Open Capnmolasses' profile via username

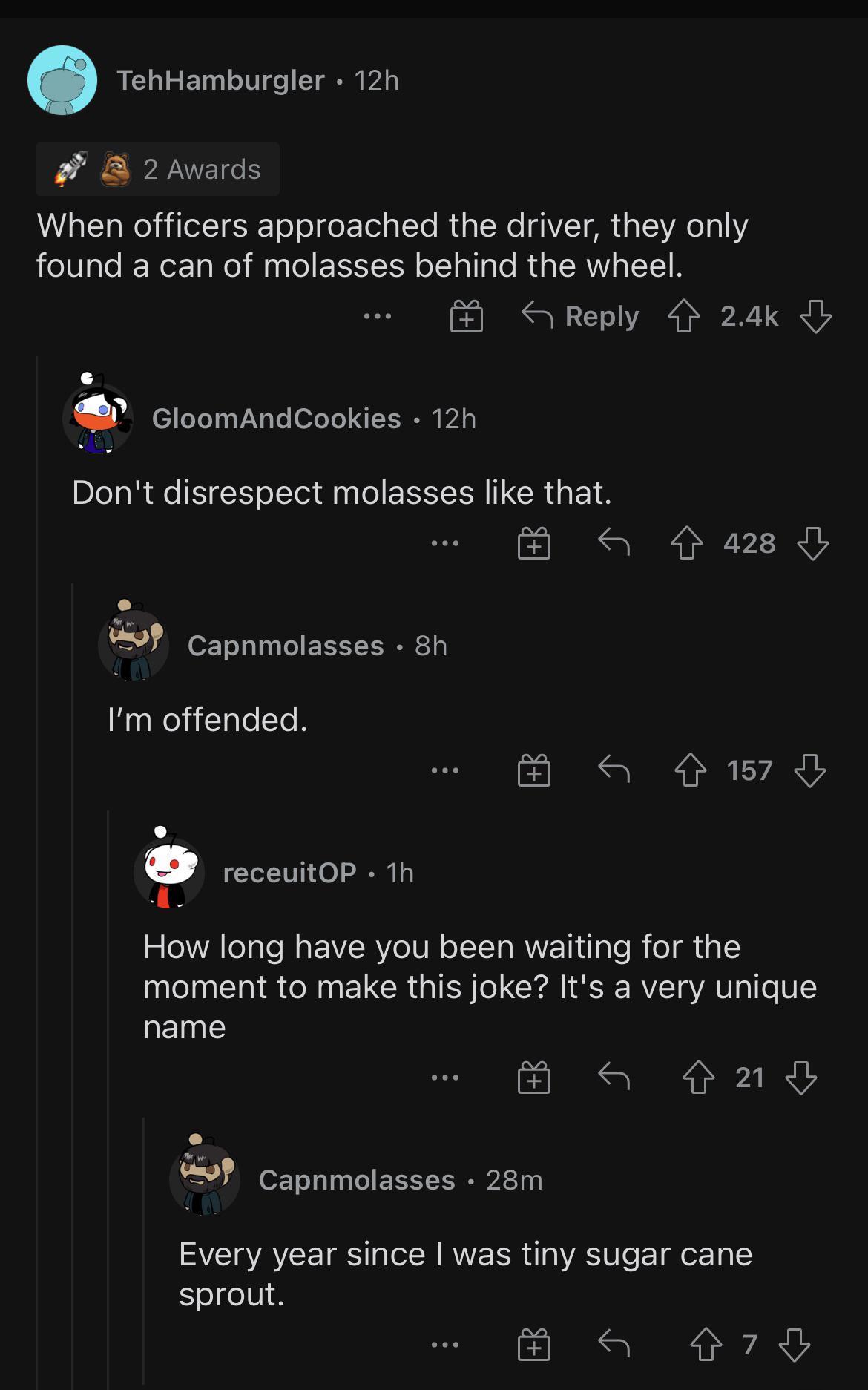click(x=285, y=646)
